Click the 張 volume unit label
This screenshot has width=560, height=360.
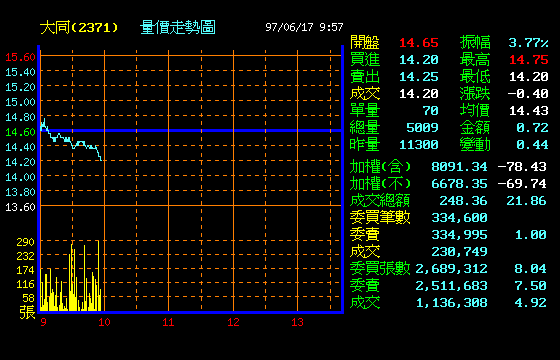[x=27, y=312]
